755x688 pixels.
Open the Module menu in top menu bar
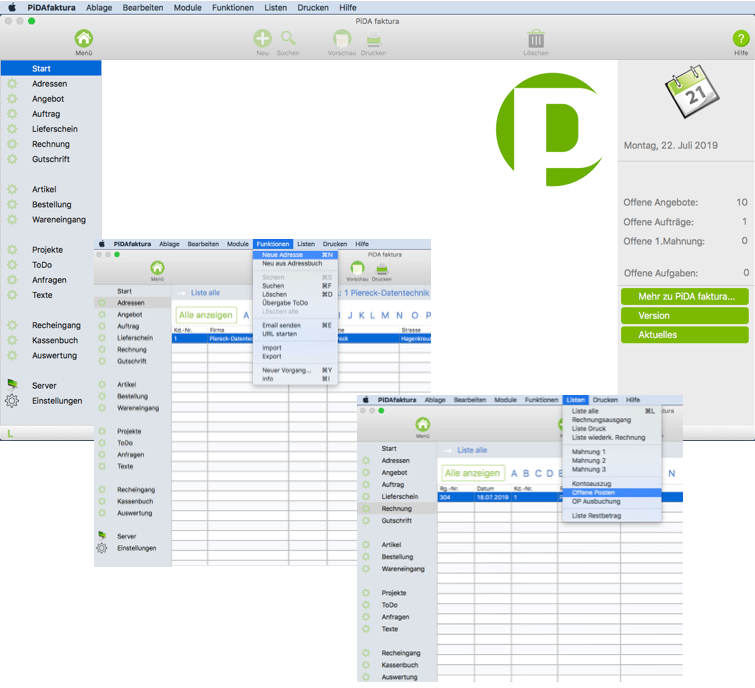pos(187,8)
